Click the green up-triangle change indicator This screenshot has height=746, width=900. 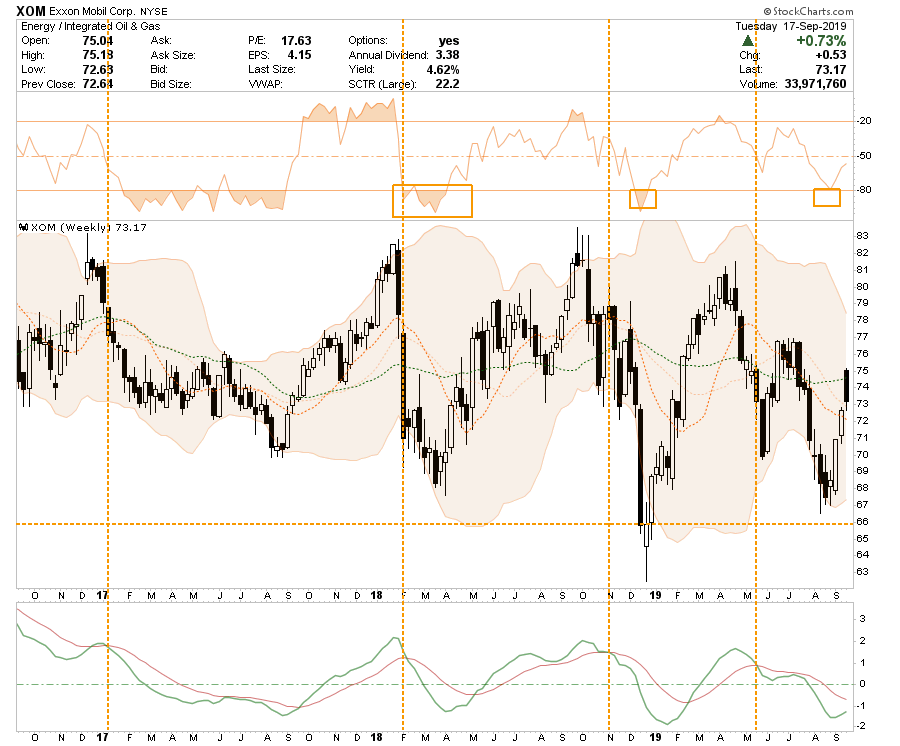click(747, 41)
